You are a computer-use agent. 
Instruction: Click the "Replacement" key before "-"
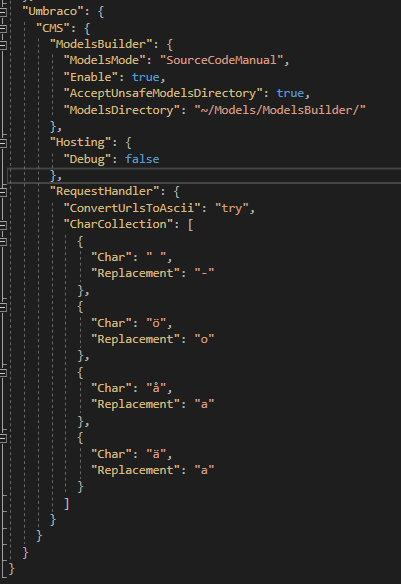(136, 273)
